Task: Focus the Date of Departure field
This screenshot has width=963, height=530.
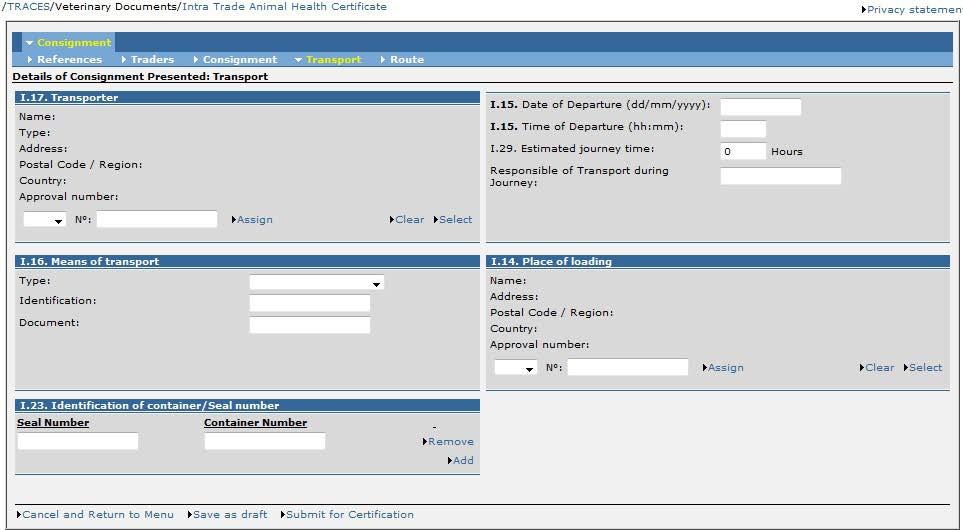Action: (760, 107)
